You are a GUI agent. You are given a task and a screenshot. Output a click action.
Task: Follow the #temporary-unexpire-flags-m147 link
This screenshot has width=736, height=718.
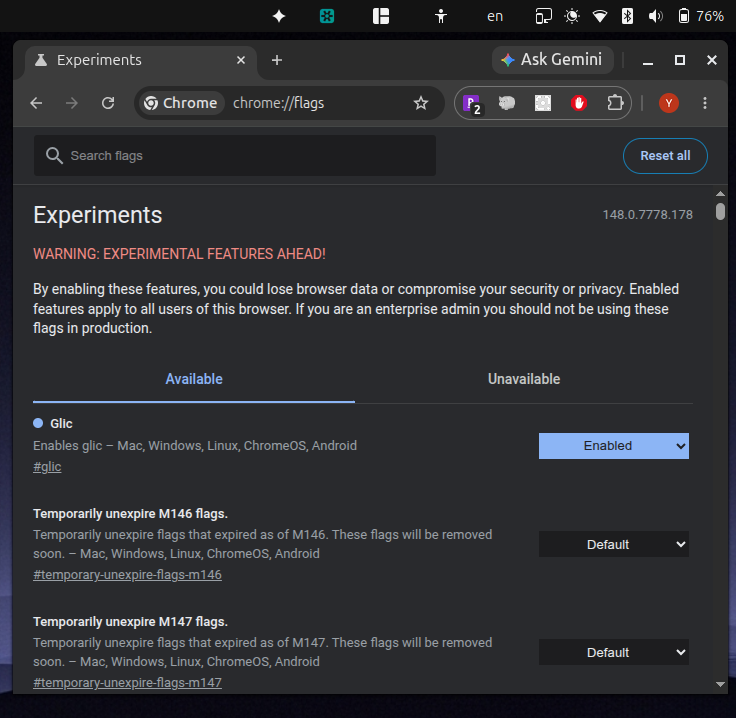tap(127, 683)
